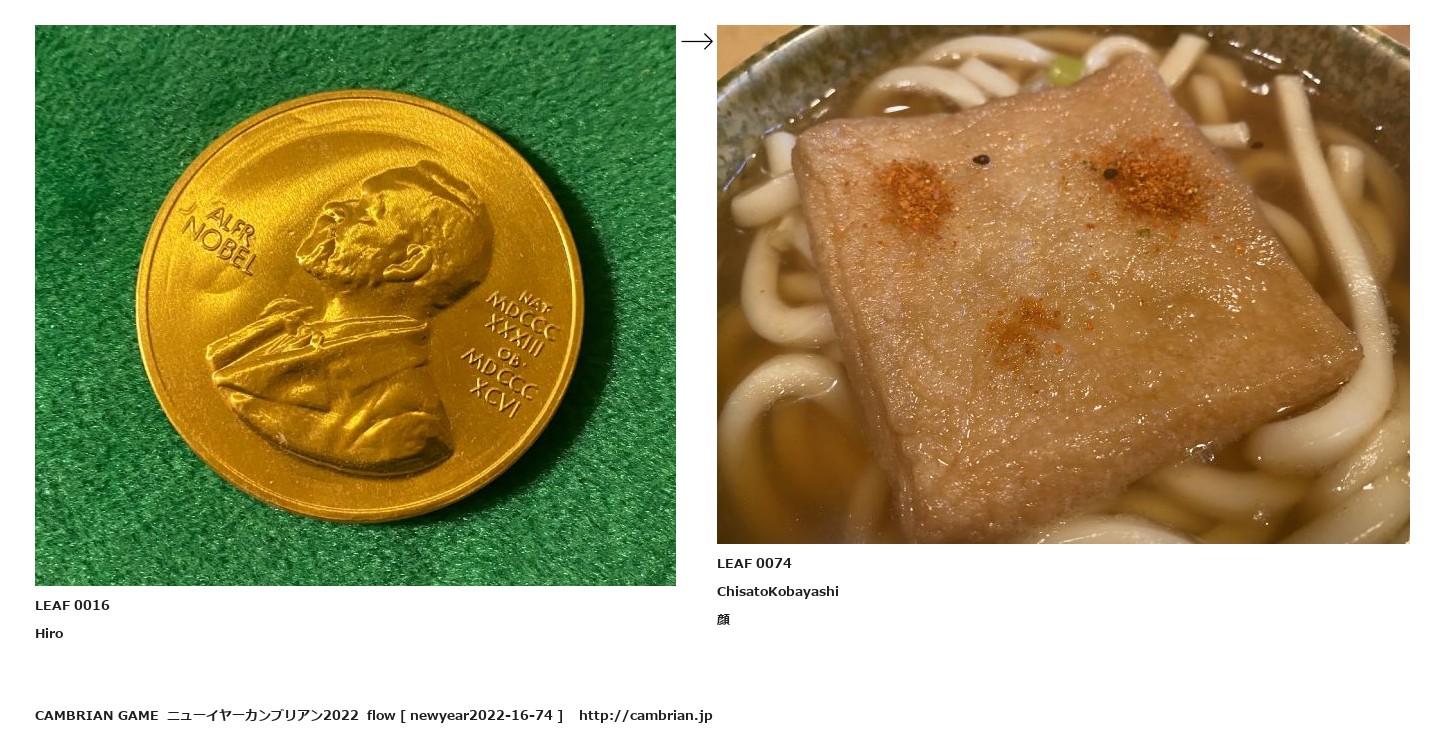
Task: Click the author name Hiro
Action: [x=49, y=633]
